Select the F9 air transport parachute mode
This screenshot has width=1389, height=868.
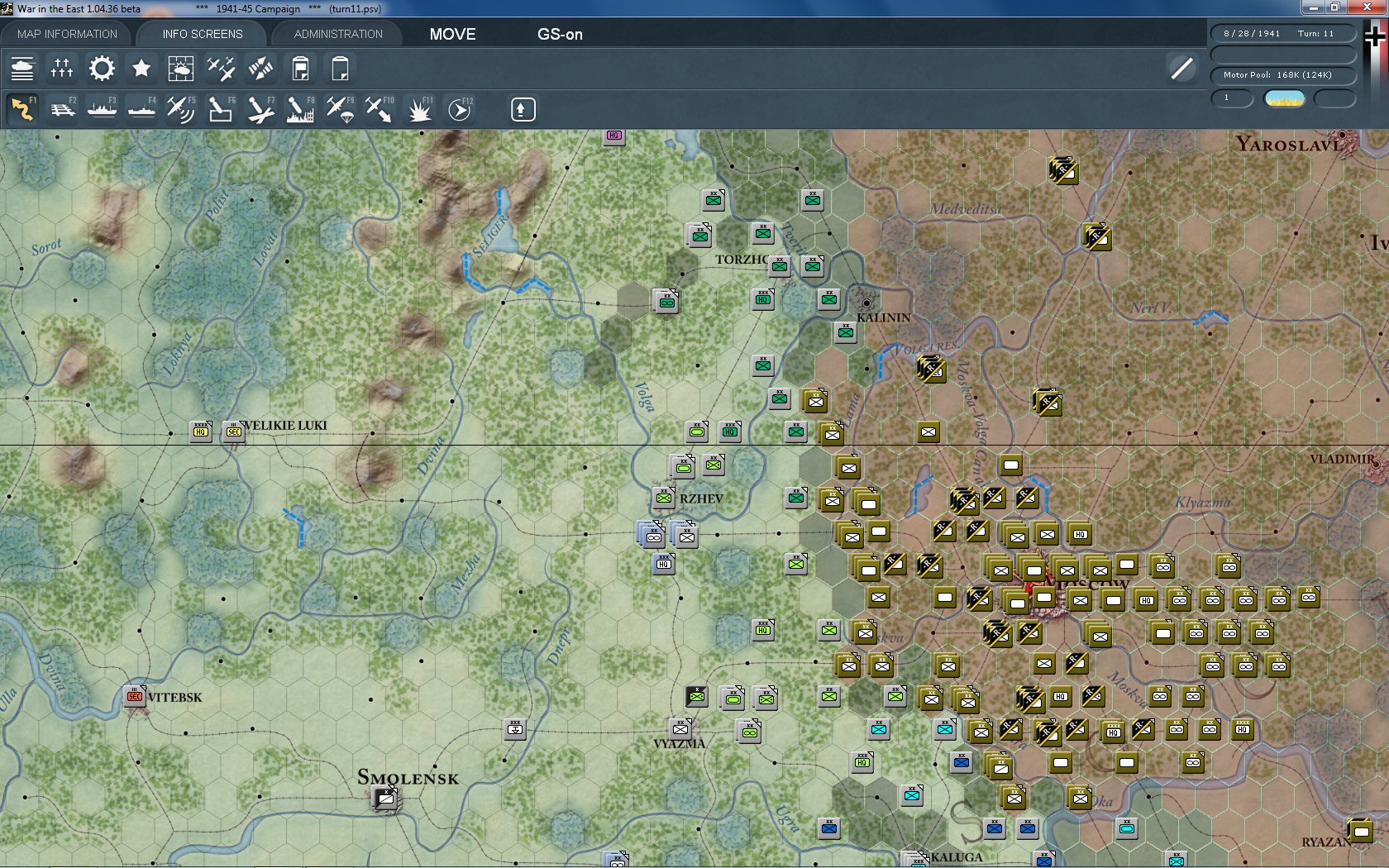pos(340,109)
